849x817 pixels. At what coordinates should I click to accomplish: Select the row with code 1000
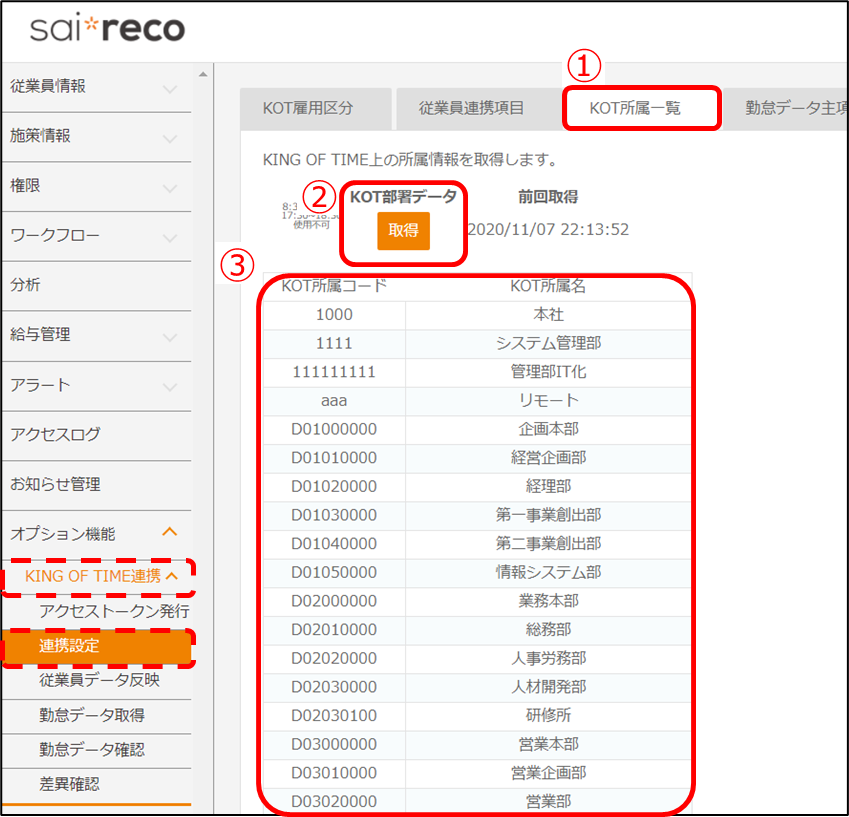pos(477,315)
